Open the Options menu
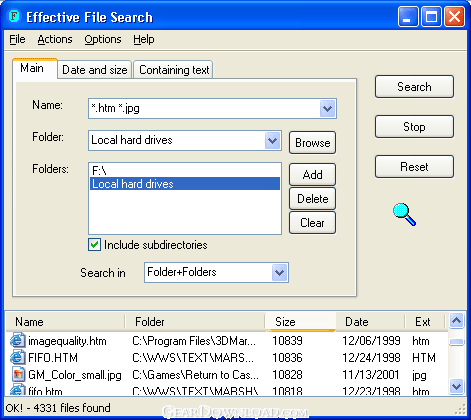 103,39
